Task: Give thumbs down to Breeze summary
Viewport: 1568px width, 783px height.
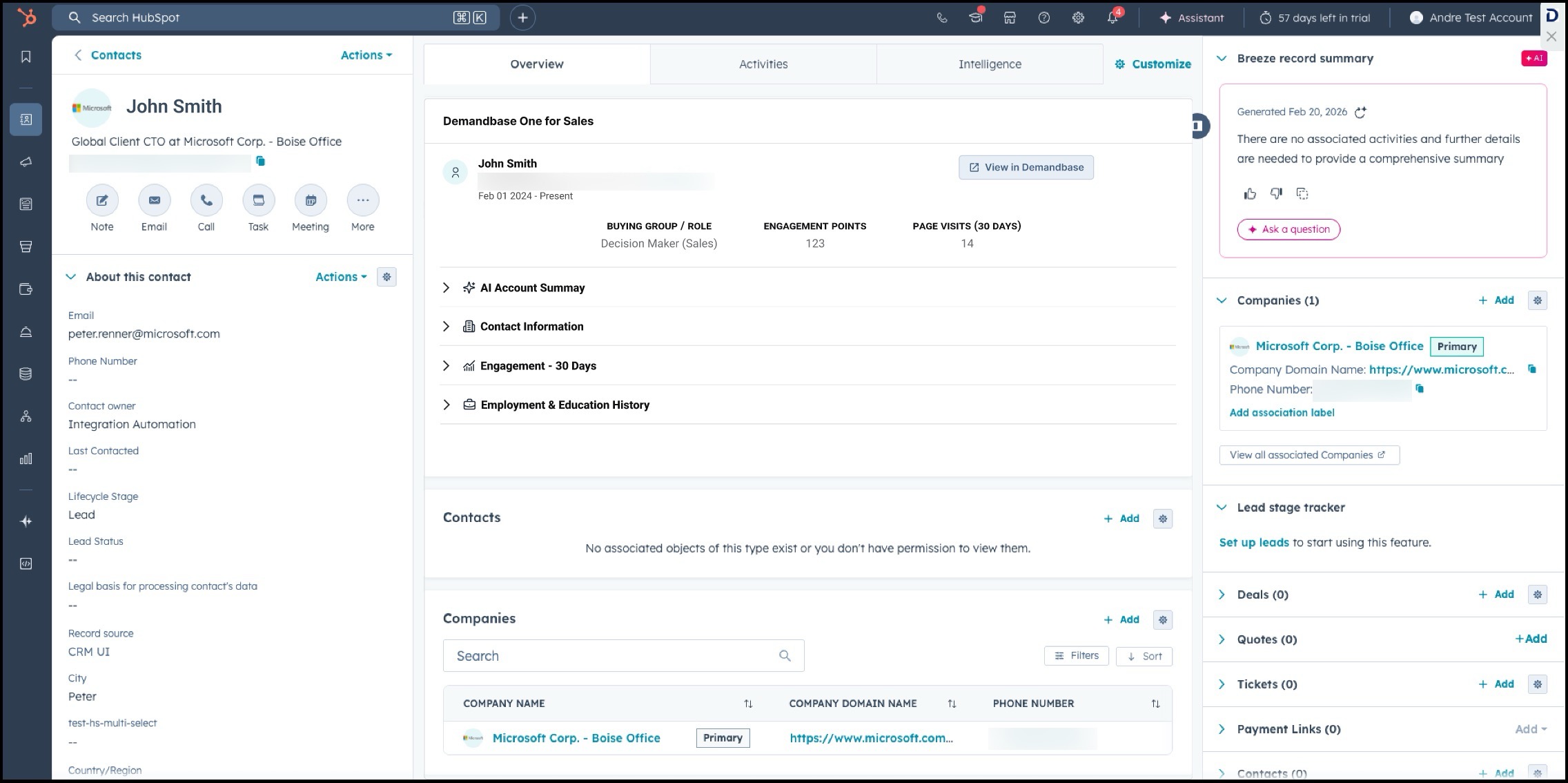Action: pyautogui.click(x=1276, y=194)
